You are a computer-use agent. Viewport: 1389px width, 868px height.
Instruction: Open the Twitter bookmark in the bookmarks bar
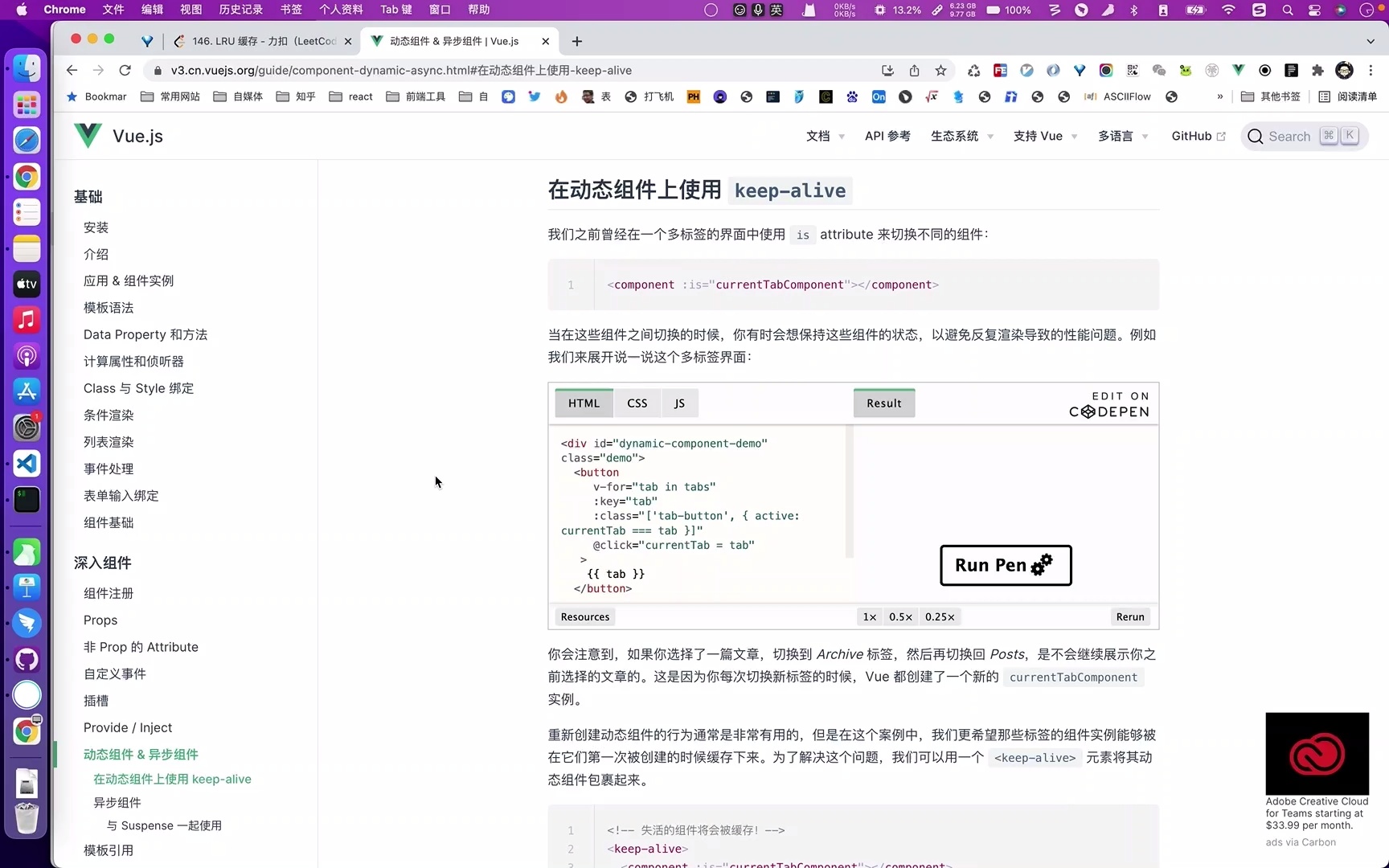point(535,96)
